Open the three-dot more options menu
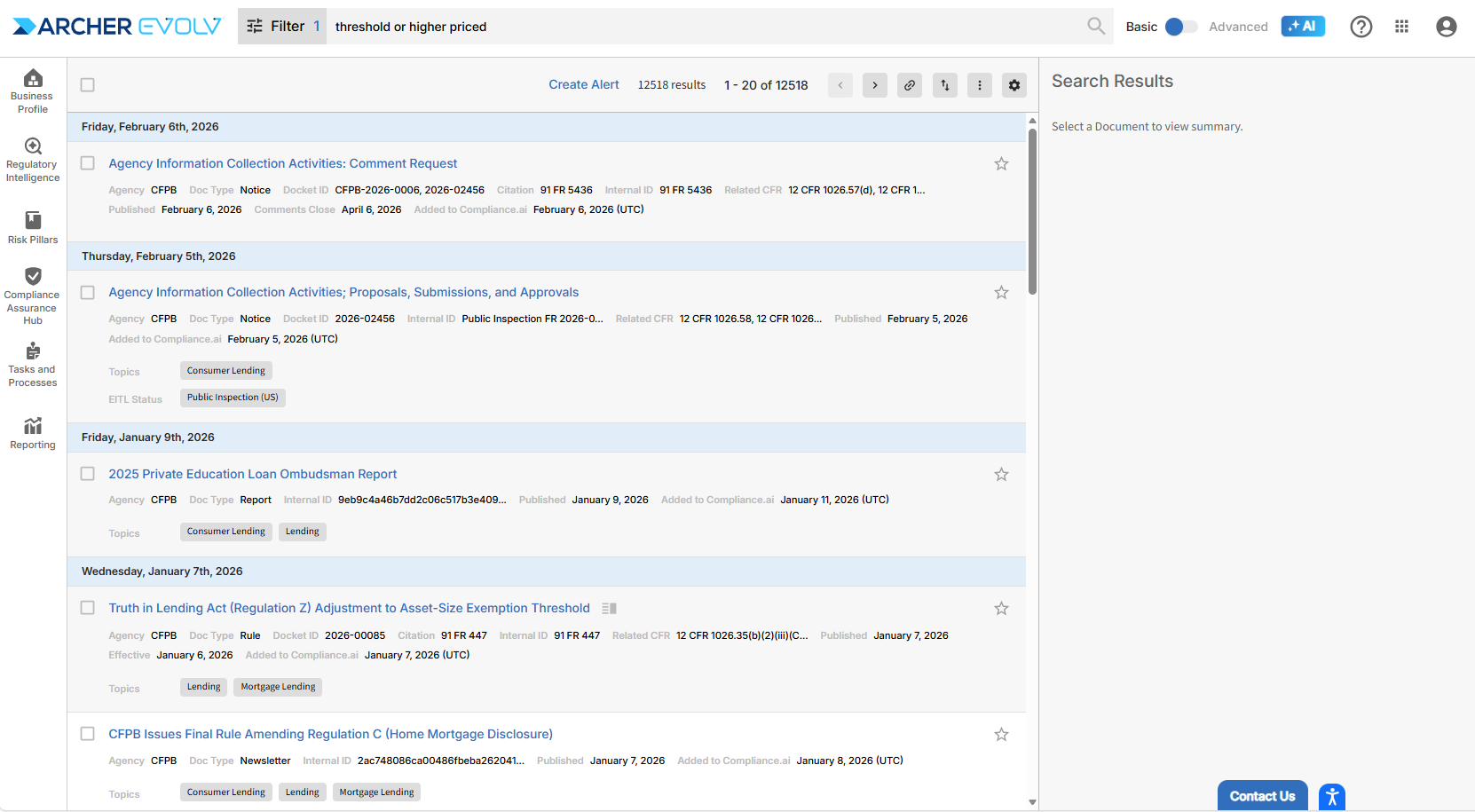The height and width of the screenshot is (812, 1475). coord(980,85)
